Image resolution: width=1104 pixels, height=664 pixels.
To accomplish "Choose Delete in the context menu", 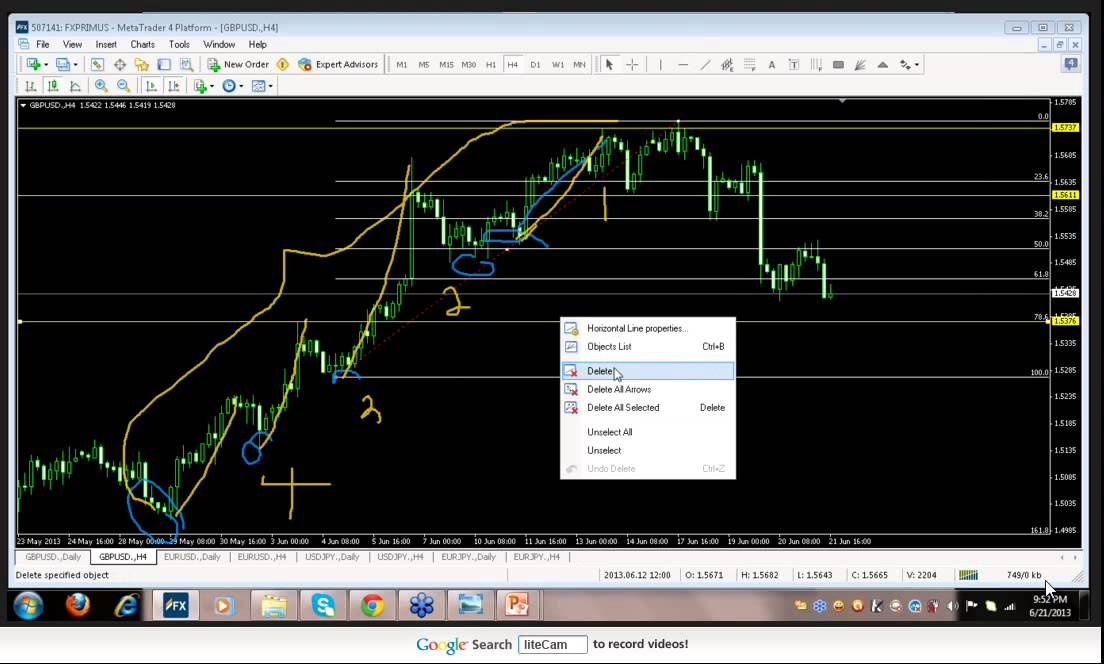I will pos(648,371).
